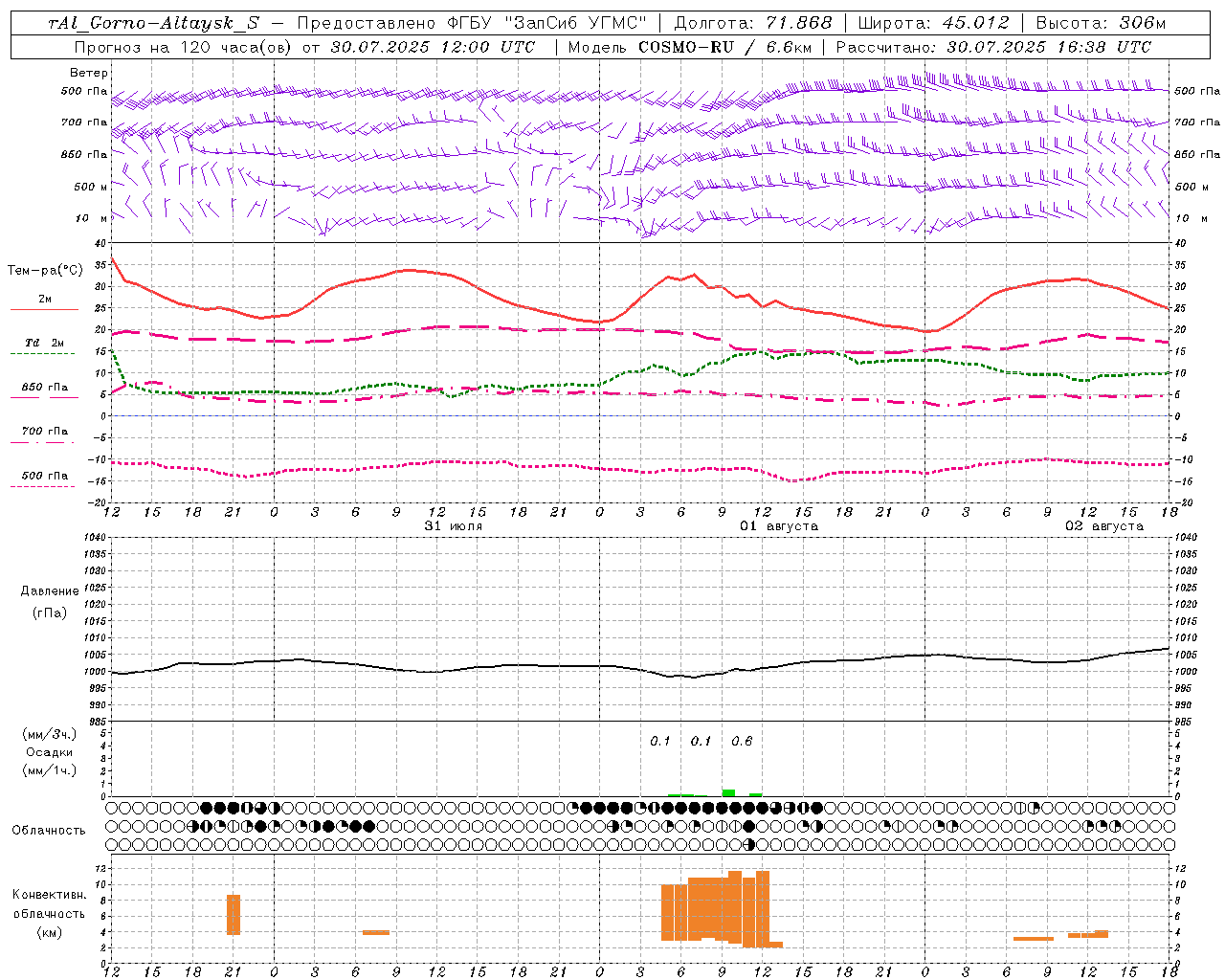Click the Долгота: 71.868 longitude value
This screenshot has width=1225, height=980.
753,23
